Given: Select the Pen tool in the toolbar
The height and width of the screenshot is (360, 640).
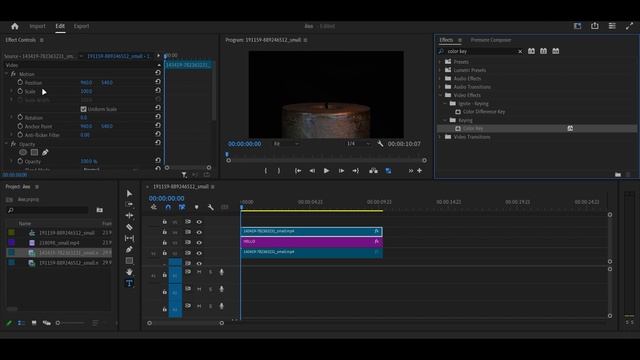Looking at the screenshot, I should coord(129,249).
